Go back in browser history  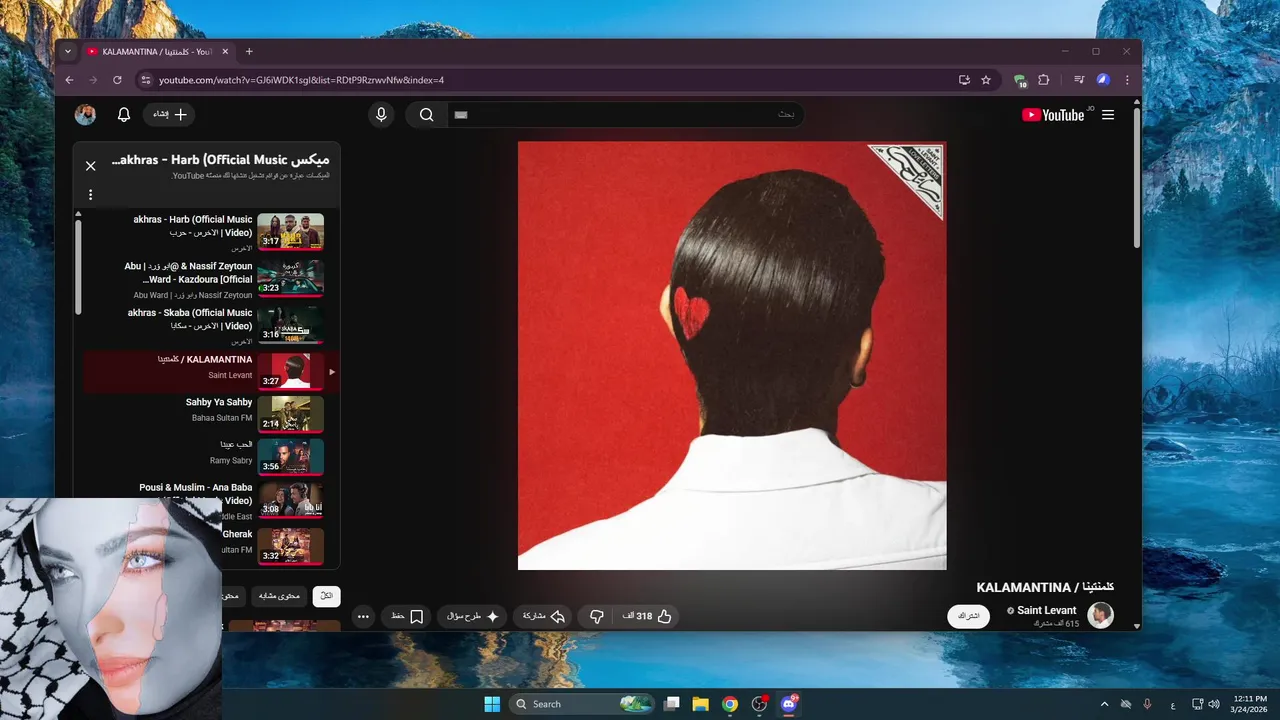(x=69, y=80)
